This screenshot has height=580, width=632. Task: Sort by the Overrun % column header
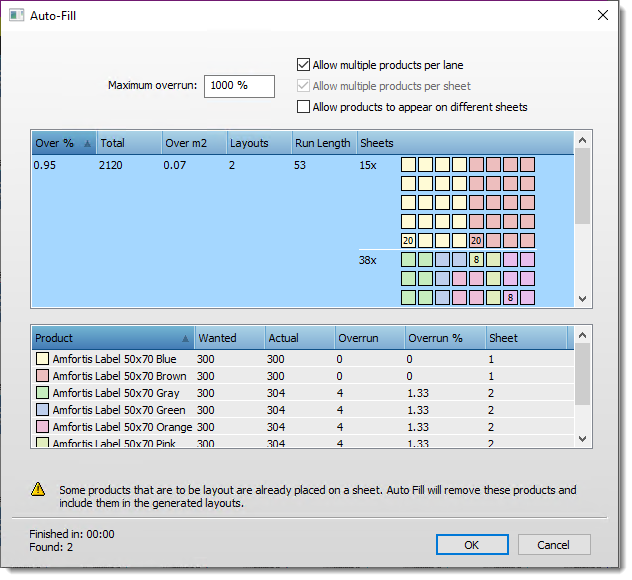click(x=445, y=338)
